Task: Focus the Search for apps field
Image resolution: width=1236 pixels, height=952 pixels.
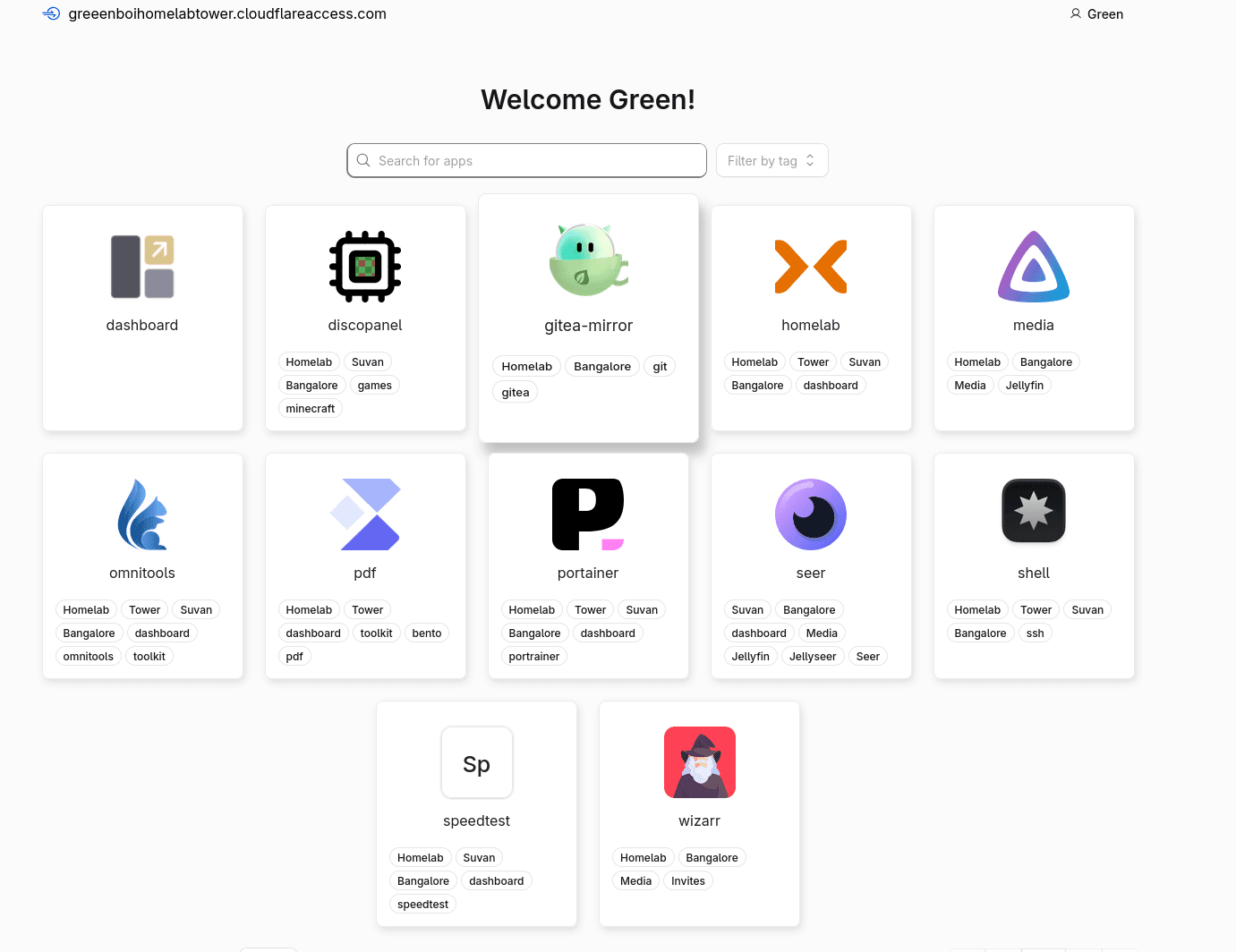Action: pyautogui.click(x=527, y=160)
